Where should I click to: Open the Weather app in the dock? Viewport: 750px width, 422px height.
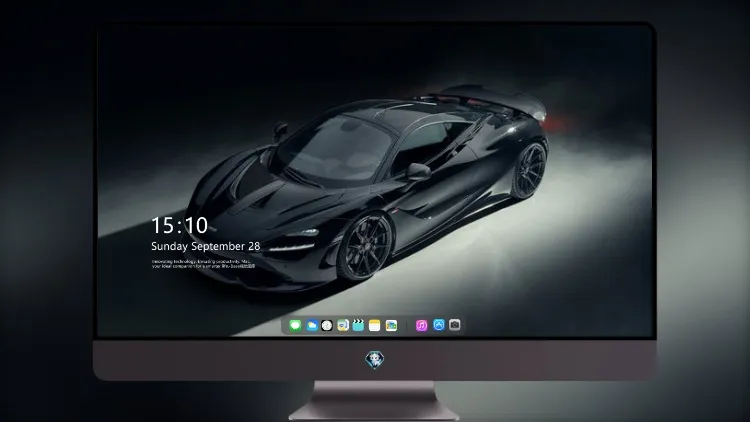click(x=311, y=325)
